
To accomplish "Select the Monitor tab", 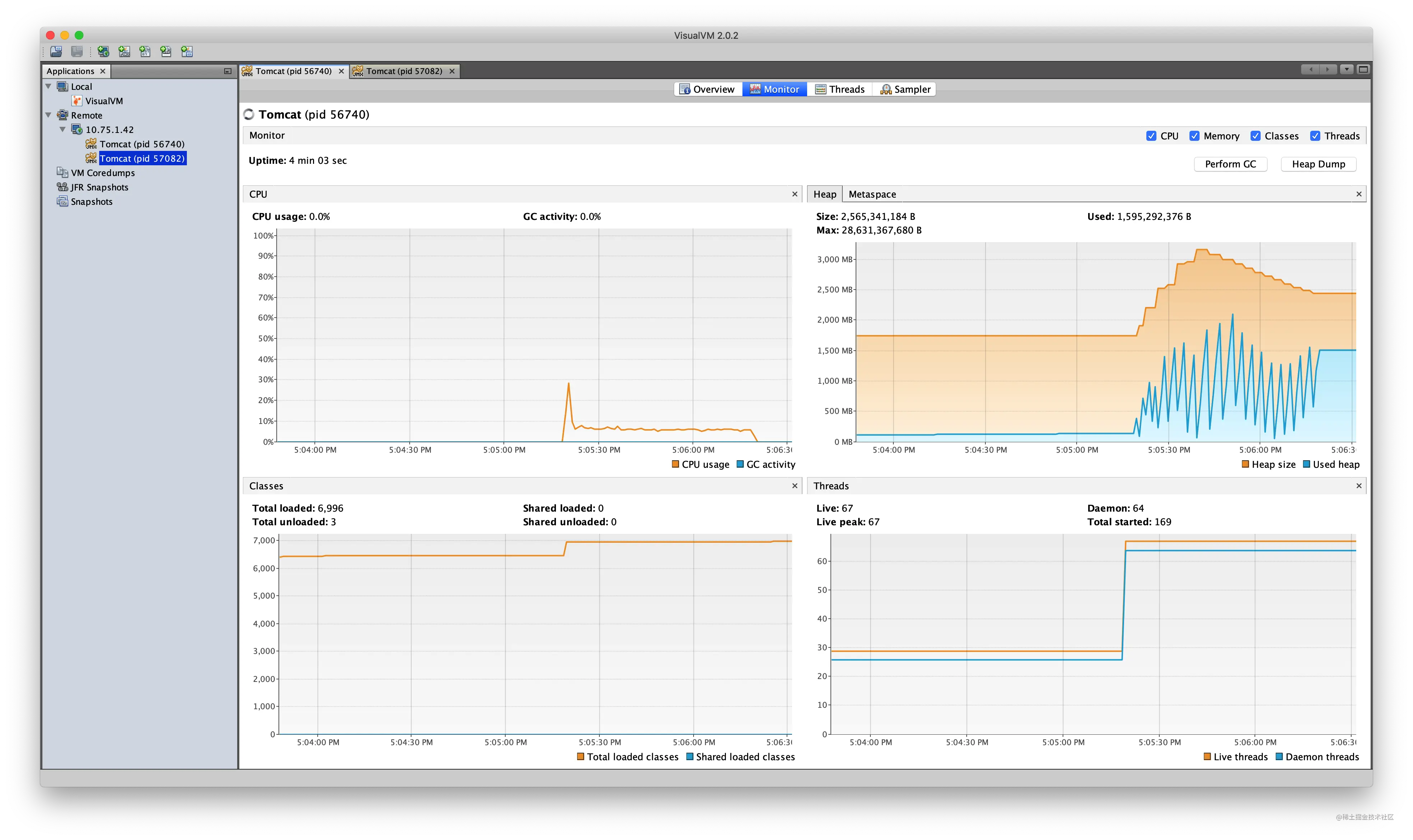I will pyautogui.click(x=774, y=89).
